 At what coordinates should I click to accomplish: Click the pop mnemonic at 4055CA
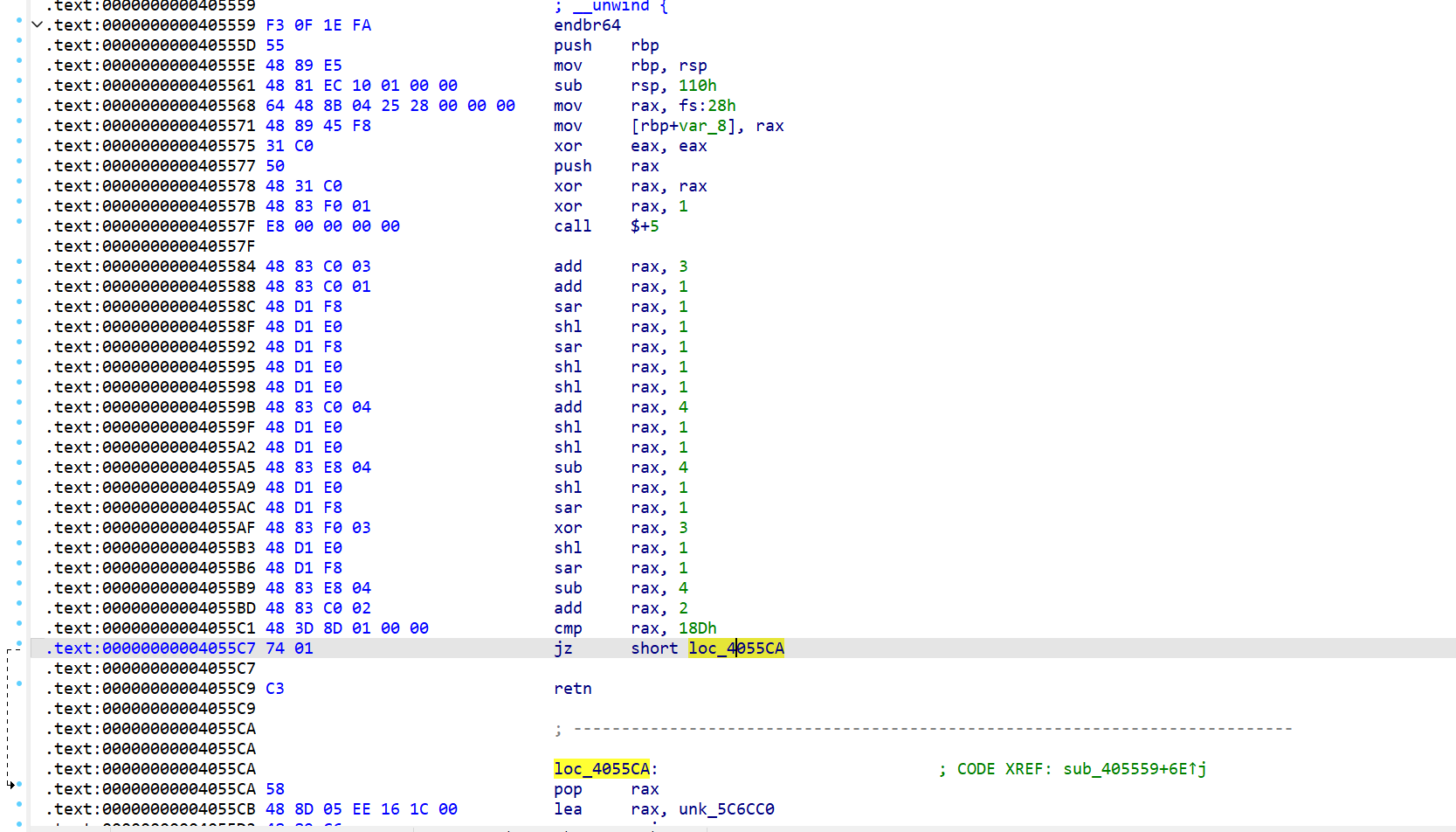pyautogui.click(x=568, y=788)
